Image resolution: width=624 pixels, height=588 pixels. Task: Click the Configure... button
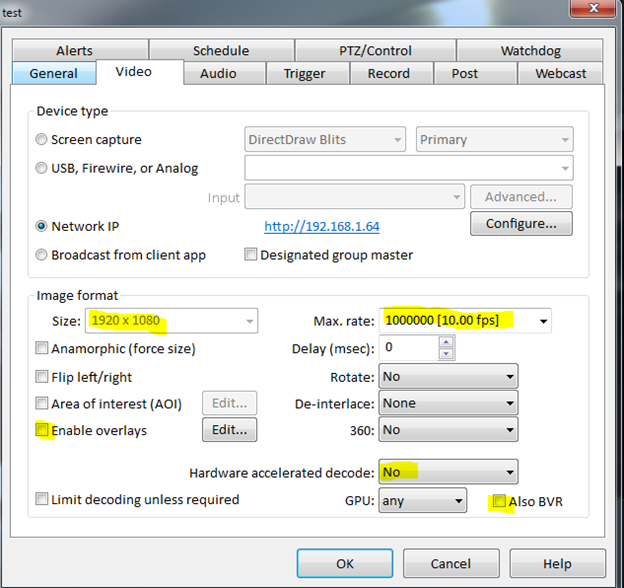[x=521, y=223]
